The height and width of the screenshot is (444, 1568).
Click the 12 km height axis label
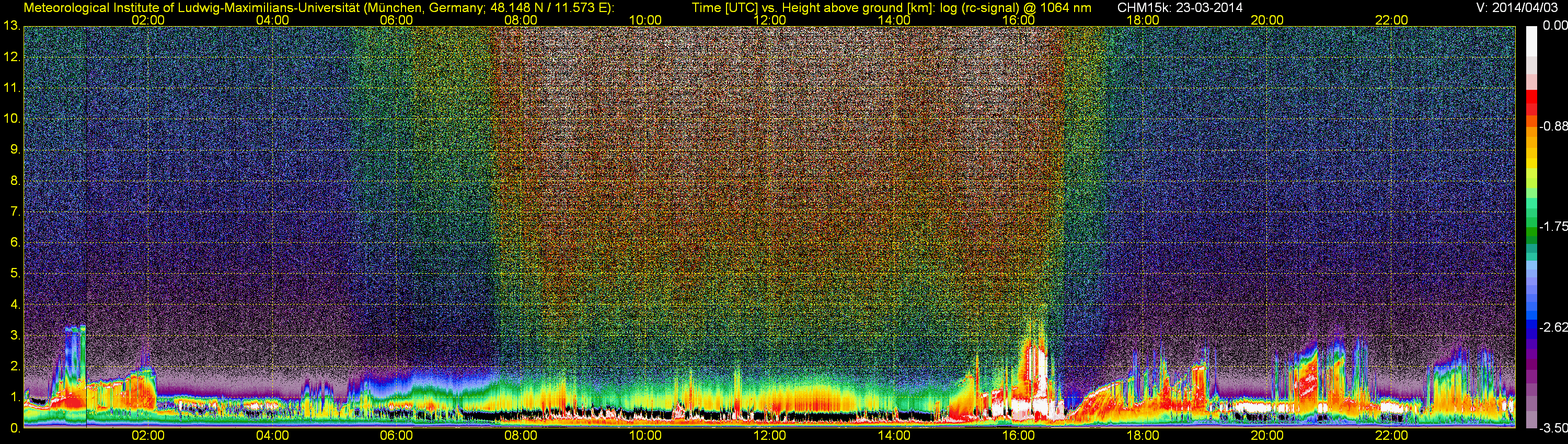click(x=11, y=57)
